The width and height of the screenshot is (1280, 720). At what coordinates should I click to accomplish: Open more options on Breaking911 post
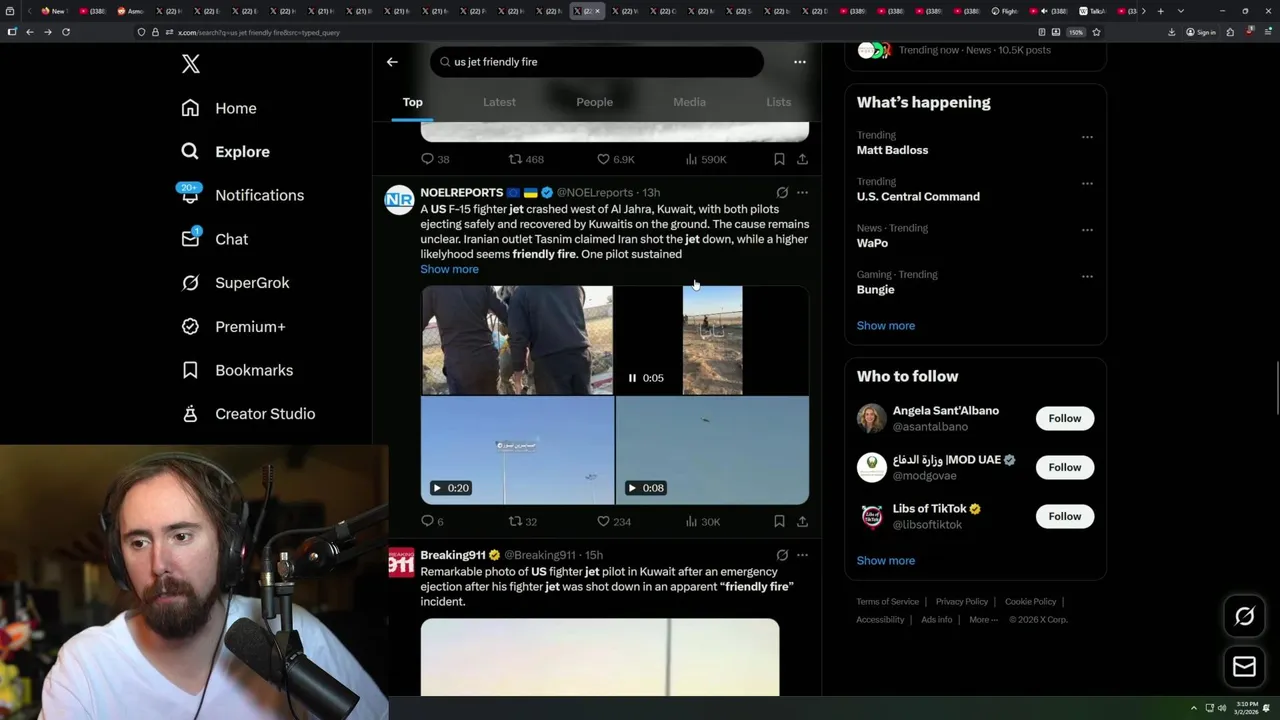pyautogui.click(x=802, y=555)
